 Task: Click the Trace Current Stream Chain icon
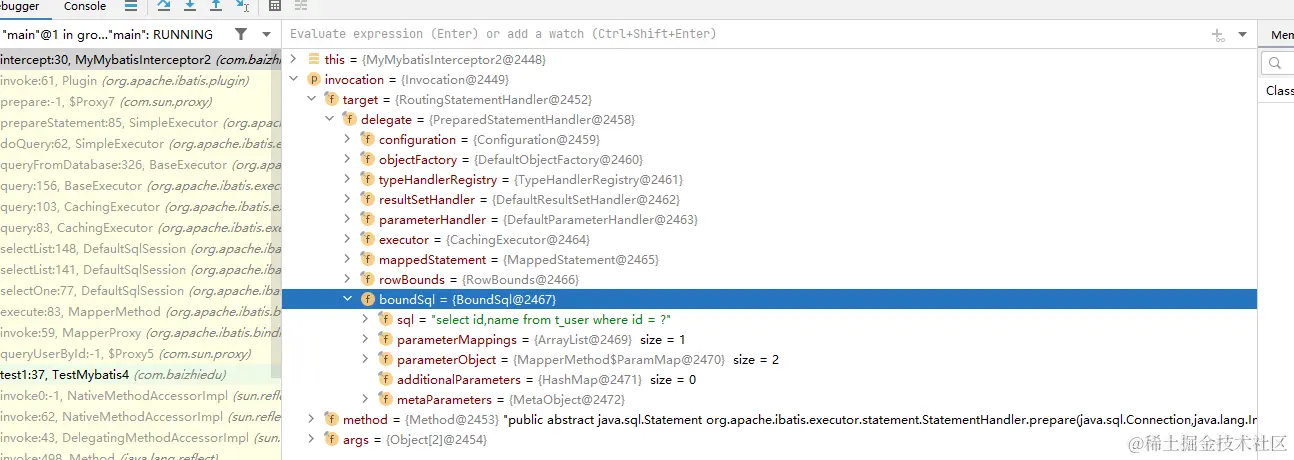tap(301, 6)
